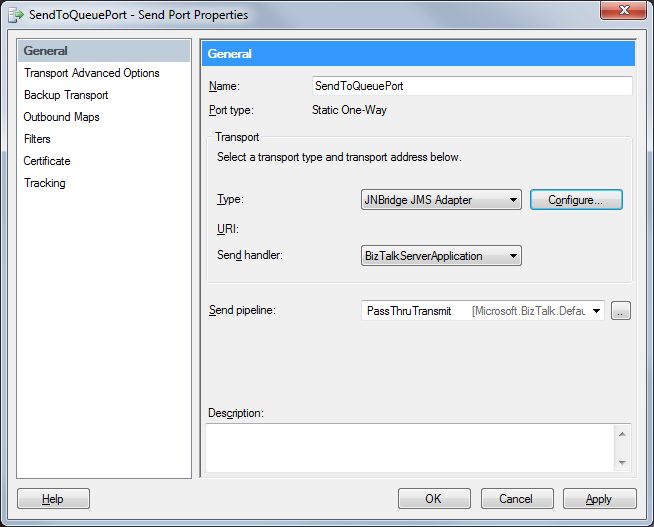The image size is (654, 527).
Task: Go to Outbound Maps page
Action: click(x=61, y=117)
